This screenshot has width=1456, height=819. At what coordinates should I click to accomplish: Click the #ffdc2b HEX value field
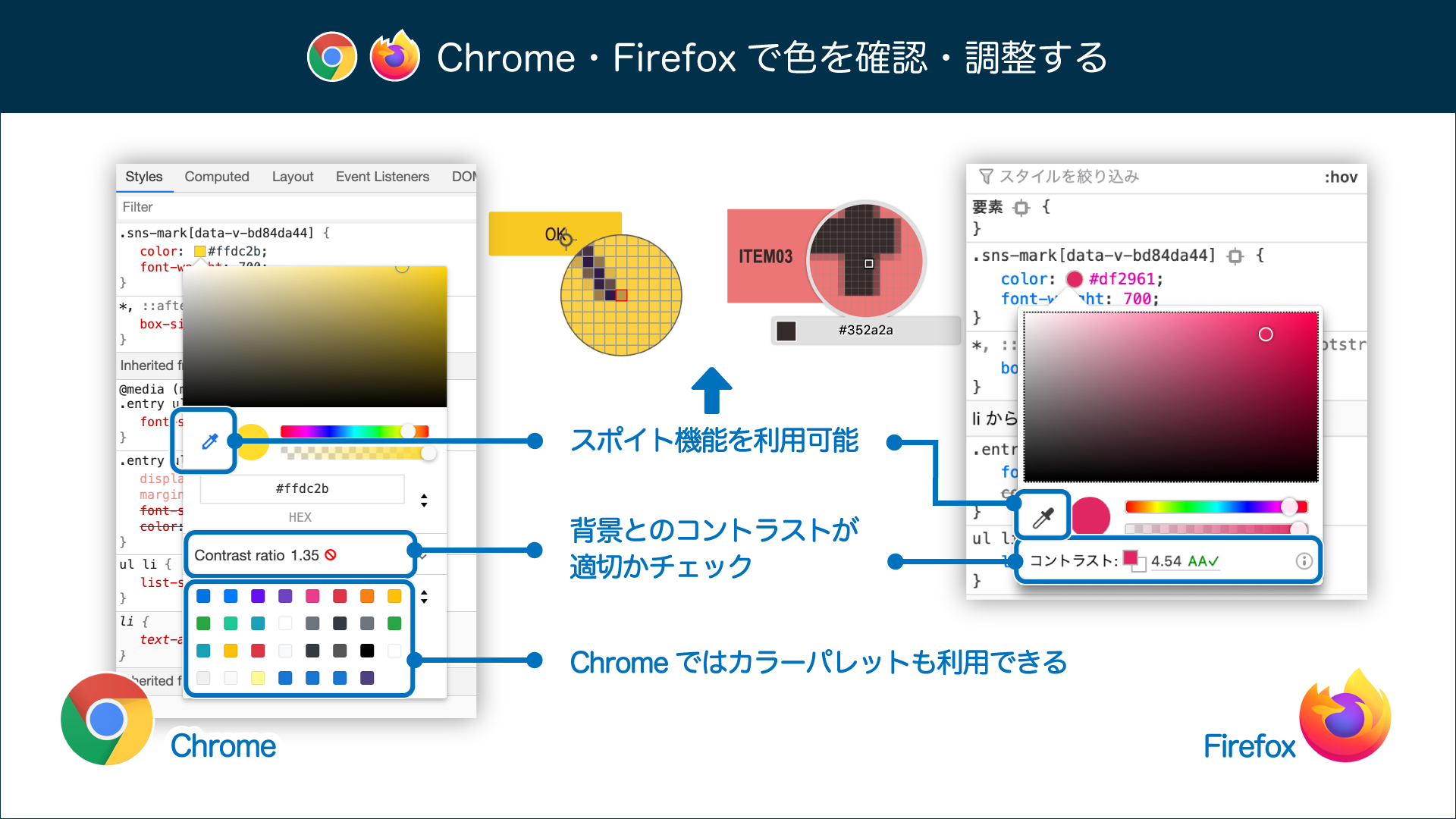point(302,489)
